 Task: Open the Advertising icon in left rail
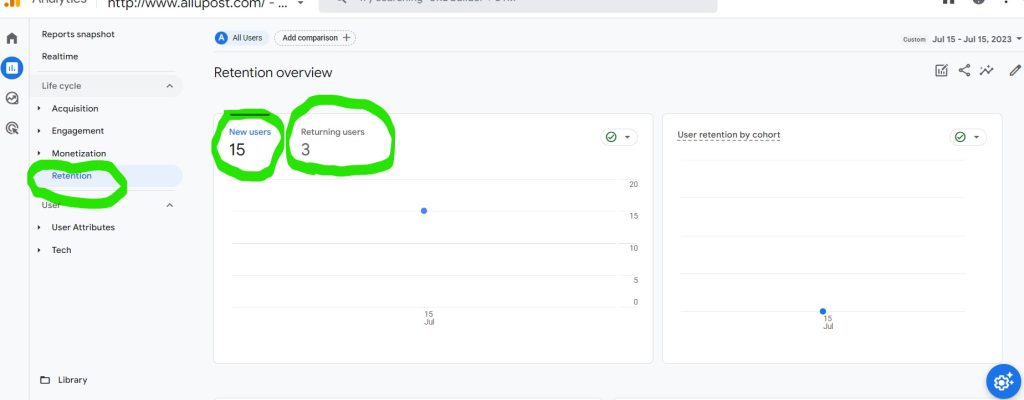click(x=12, y=128)
